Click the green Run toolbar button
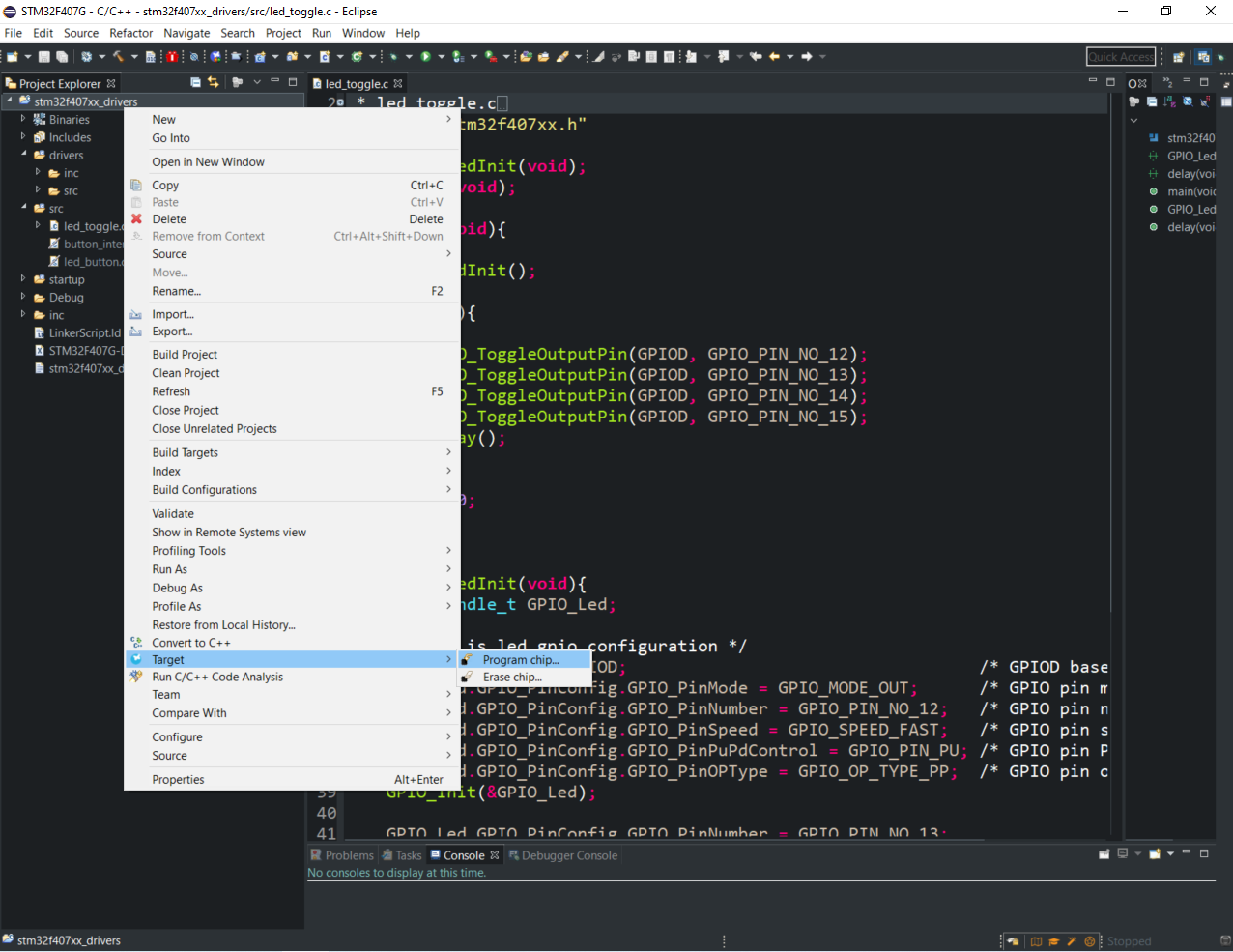1233x952 pixels. [x=425, y=57]
